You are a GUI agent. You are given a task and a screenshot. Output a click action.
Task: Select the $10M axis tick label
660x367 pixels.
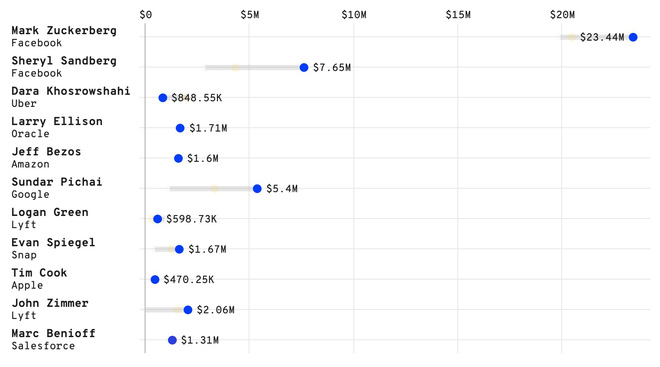pyautogui.click(x=354, y=15)
